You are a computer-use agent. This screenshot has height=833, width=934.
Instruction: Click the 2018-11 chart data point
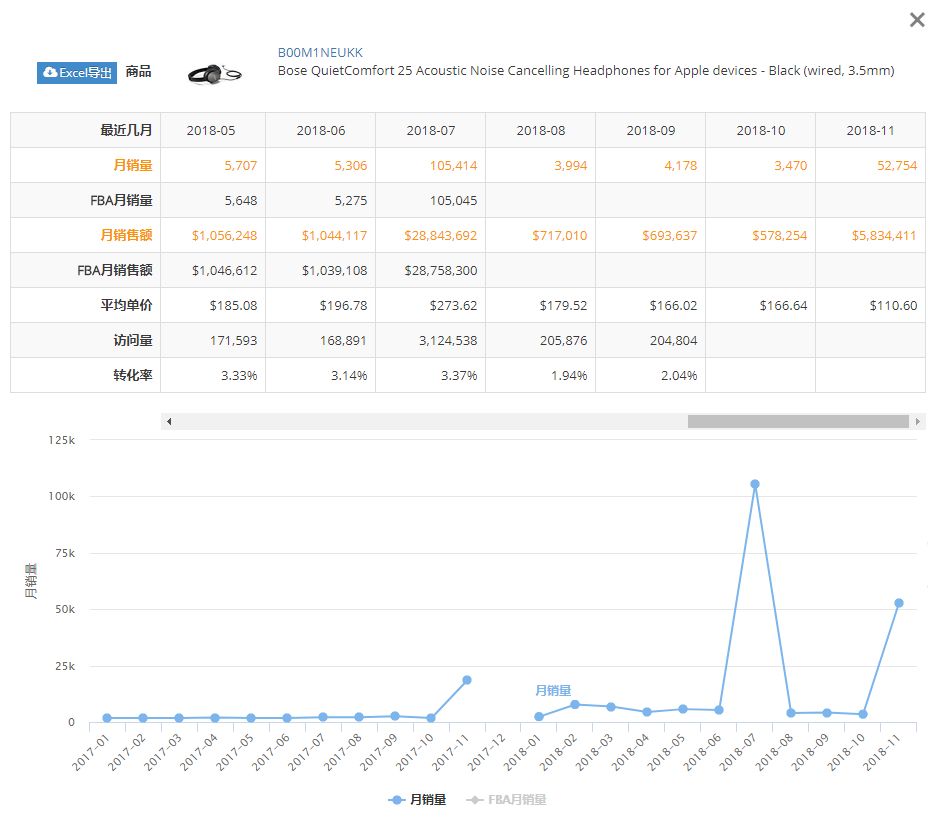(x=899, y=603)
